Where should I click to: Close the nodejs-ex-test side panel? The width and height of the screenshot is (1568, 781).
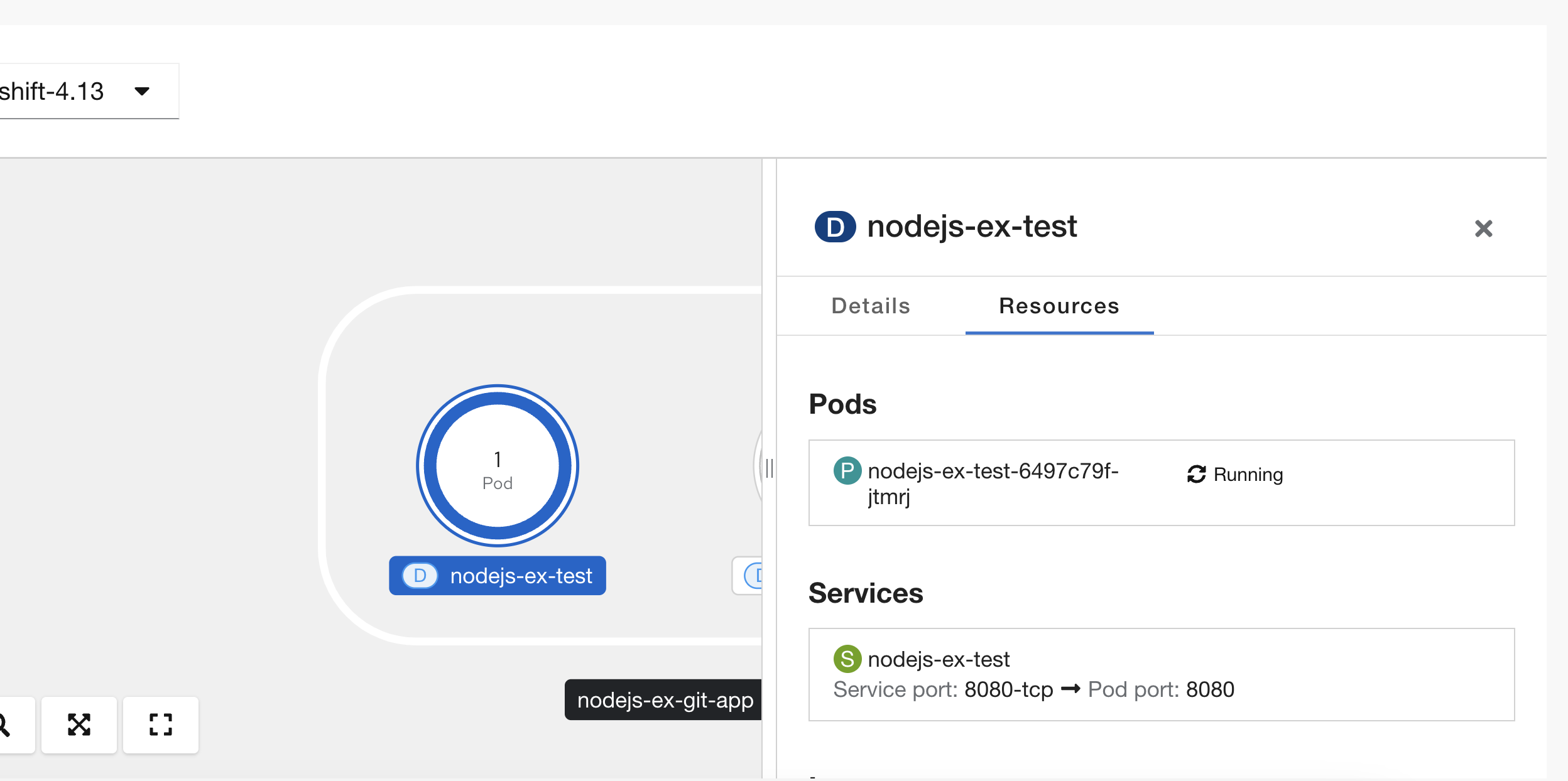[x=1484, y=229]
